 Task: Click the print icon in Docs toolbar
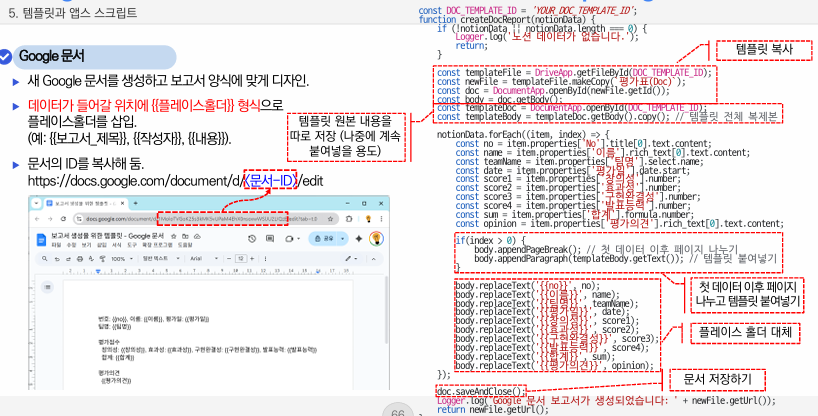click(x=80, y=259)
